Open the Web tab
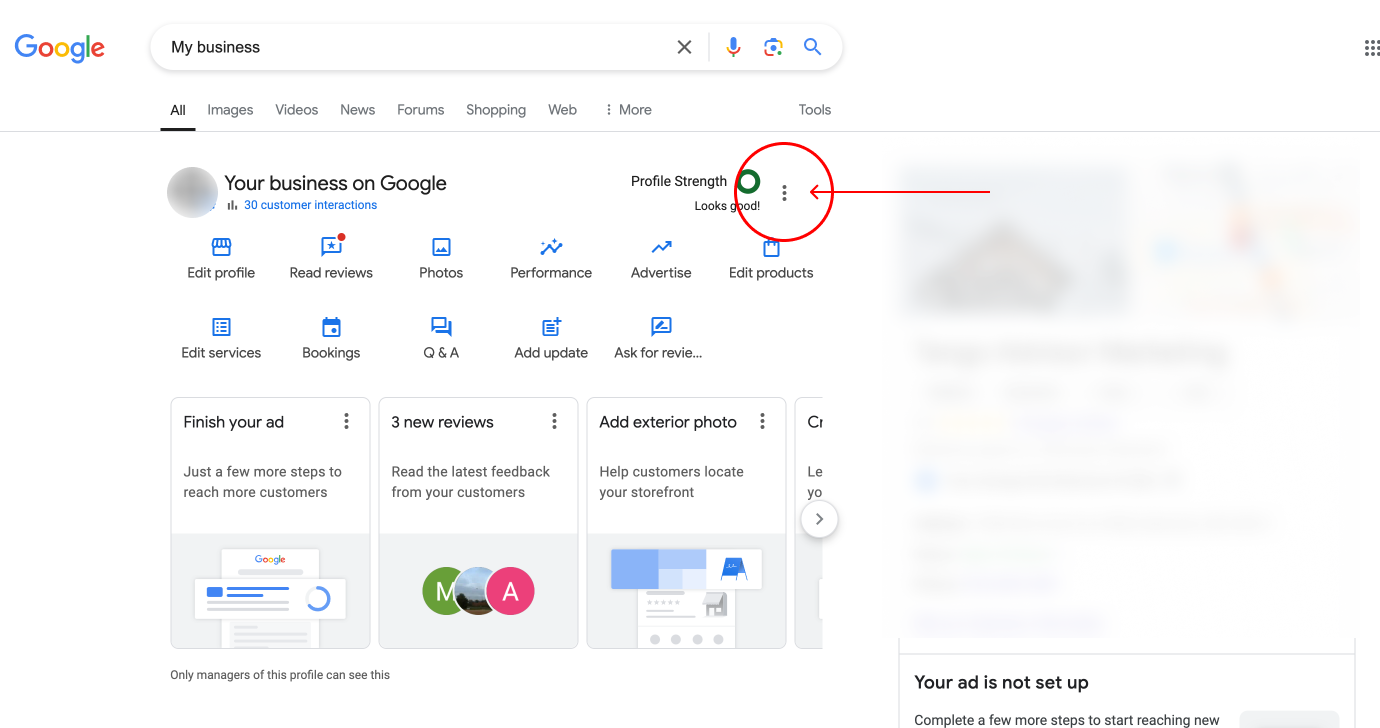Image resolution: width=1380 pixels, height=728 pixels. 563,110
